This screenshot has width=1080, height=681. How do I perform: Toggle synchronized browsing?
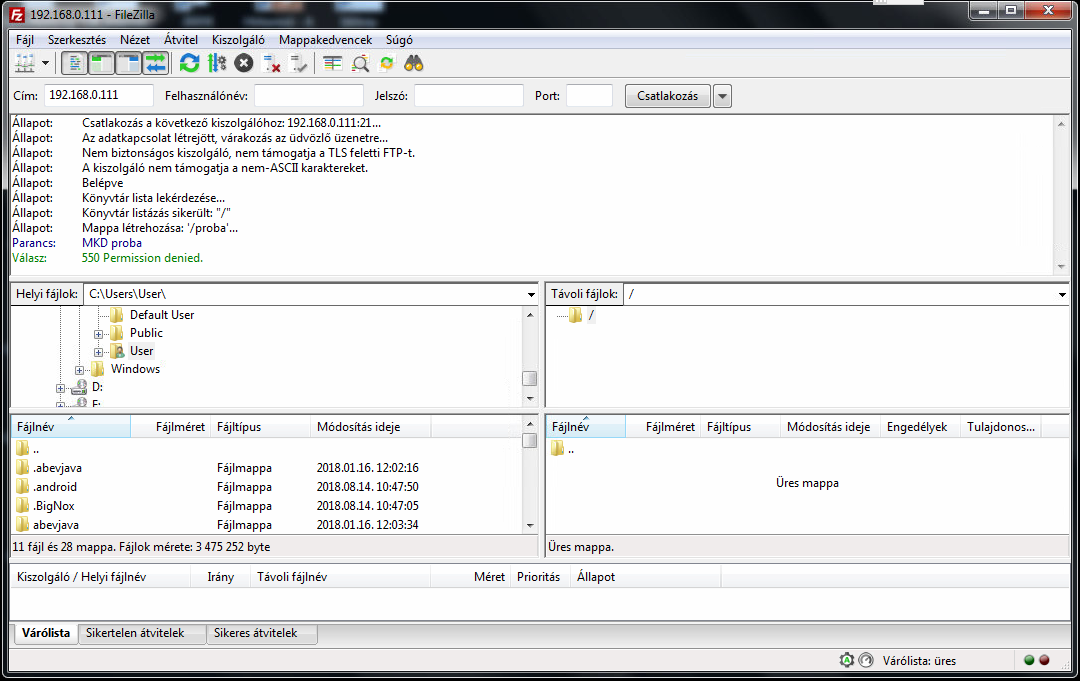tap(387, 64)
